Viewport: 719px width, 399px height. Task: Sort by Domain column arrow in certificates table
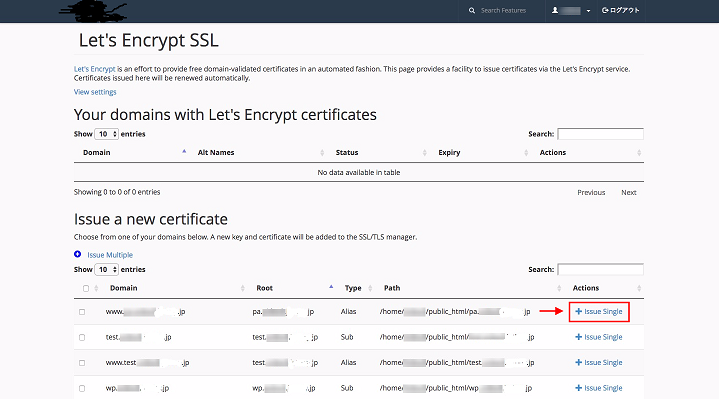184,151
